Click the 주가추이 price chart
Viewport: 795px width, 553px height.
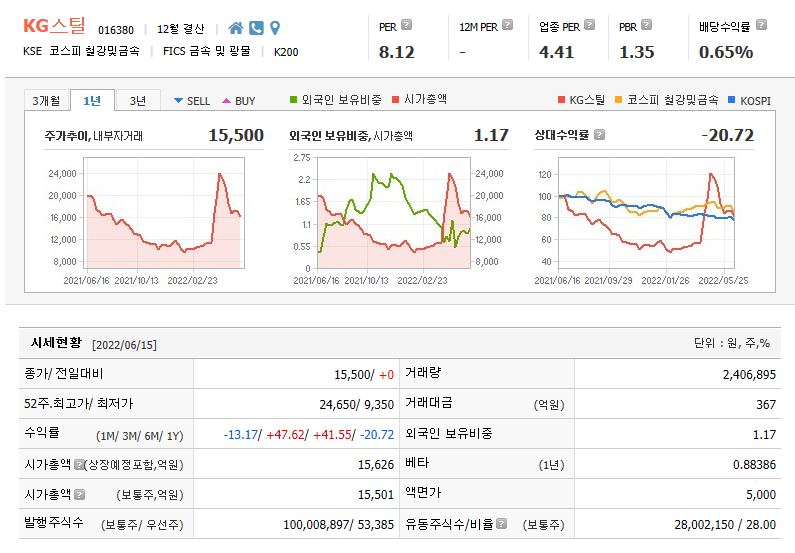164,213
